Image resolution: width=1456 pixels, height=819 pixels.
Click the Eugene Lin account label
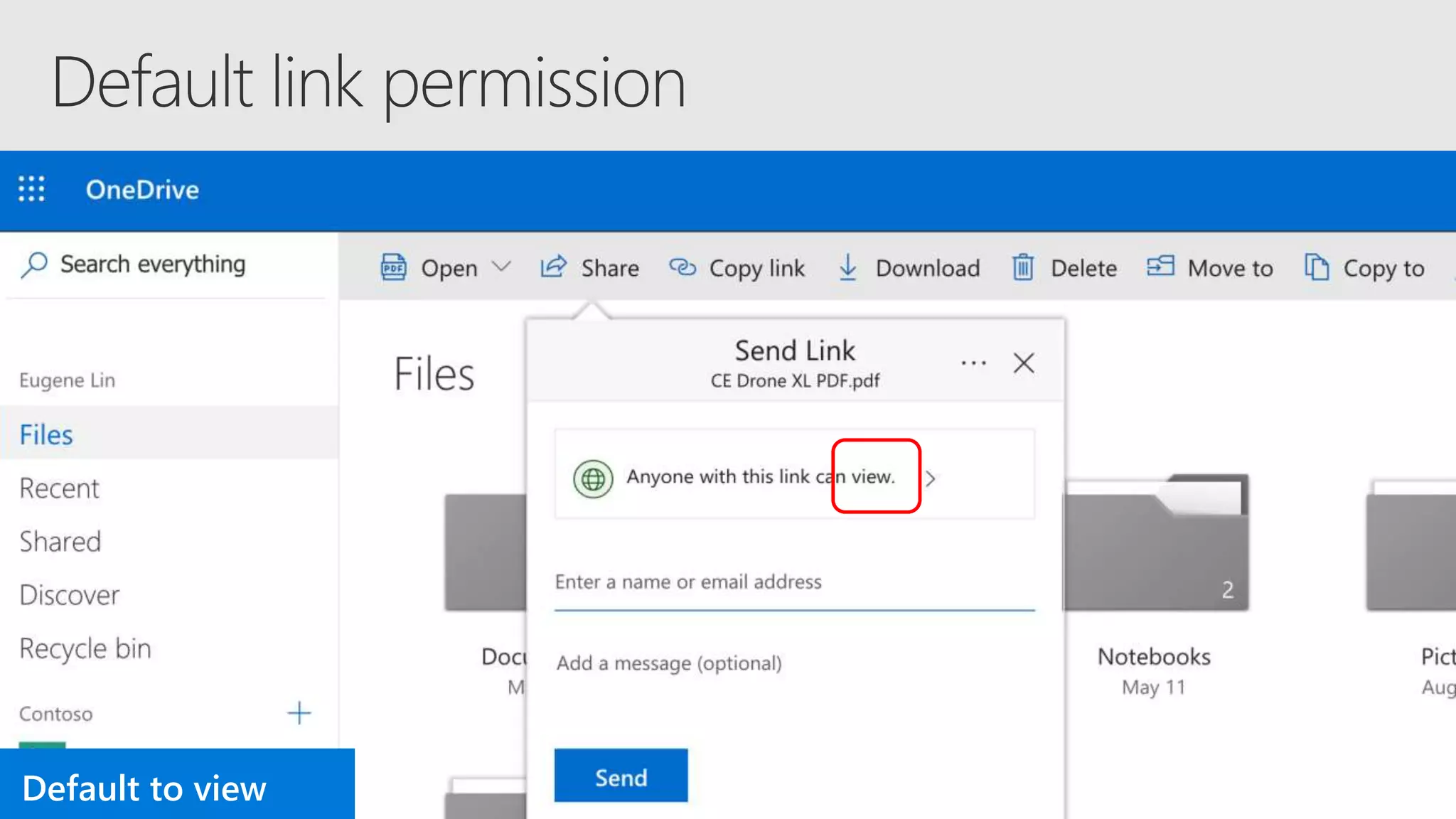click(67, 380)
